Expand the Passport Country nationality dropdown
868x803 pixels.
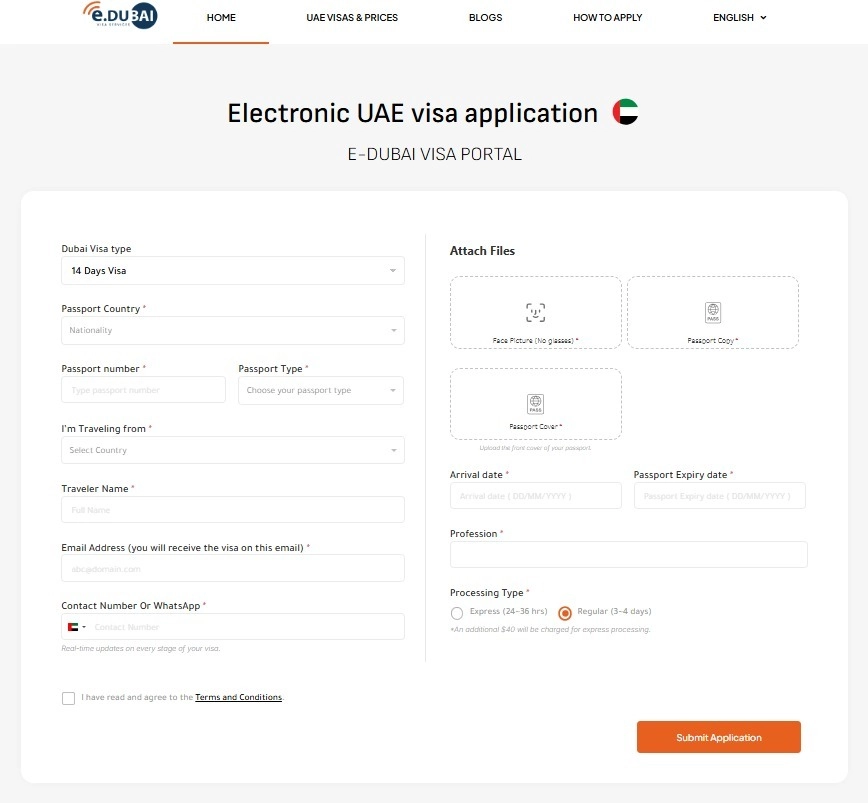pos(232,330)
